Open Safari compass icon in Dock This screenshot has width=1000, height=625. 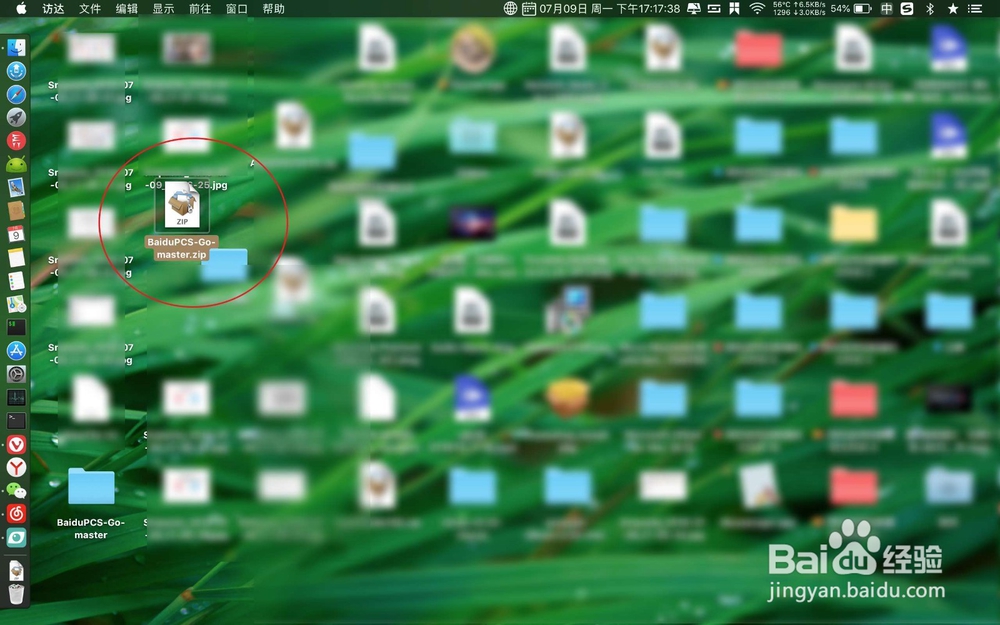click(16, 94)
